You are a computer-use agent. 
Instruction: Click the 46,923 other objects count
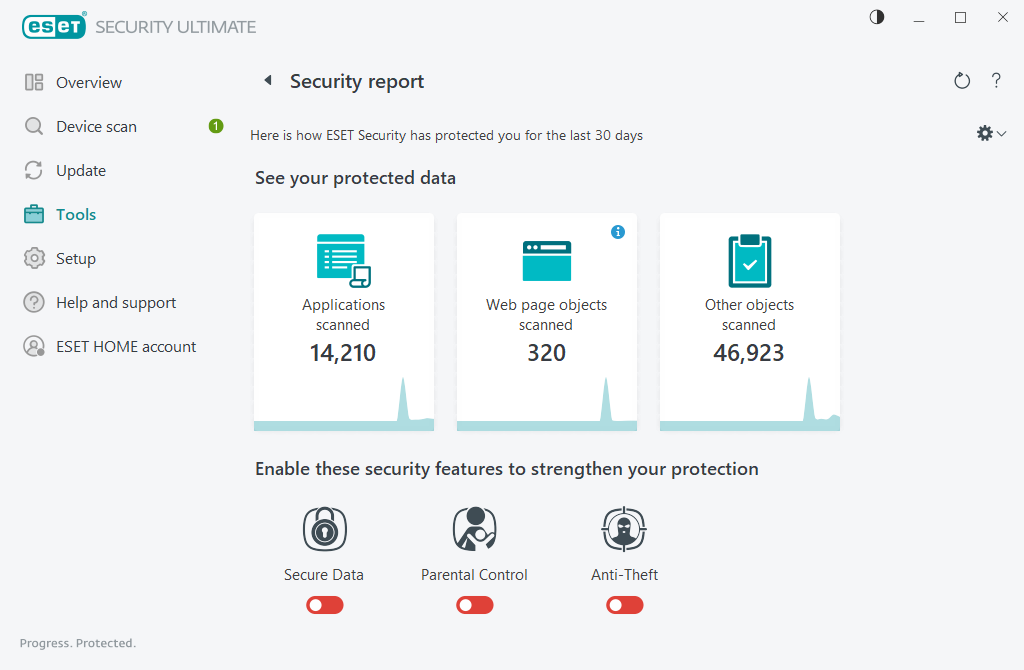tap(748, 353)
